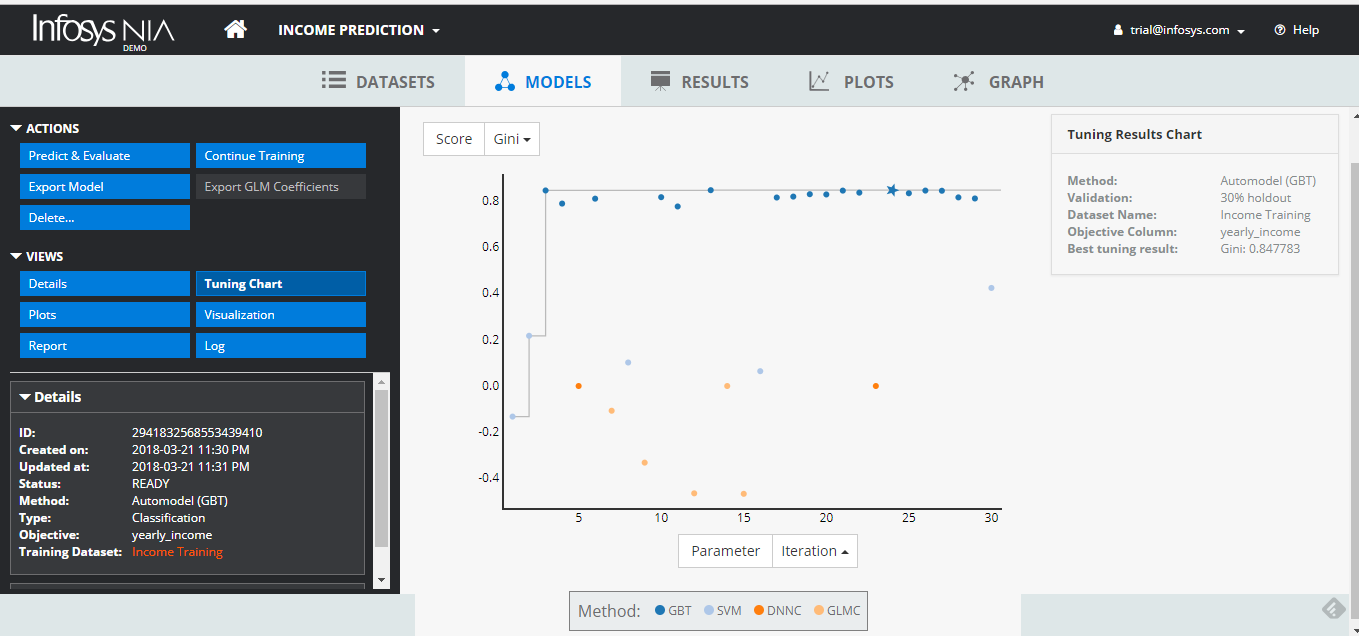Open the INCOME PREDICTION project dropdown
This screenshot has width=1359, height=636.
point(359,30)
